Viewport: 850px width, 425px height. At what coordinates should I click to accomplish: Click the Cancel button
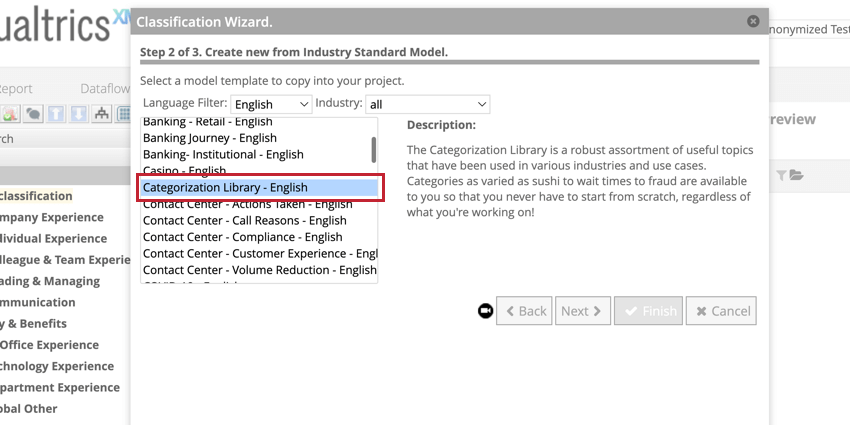click(x=721, y=311)
